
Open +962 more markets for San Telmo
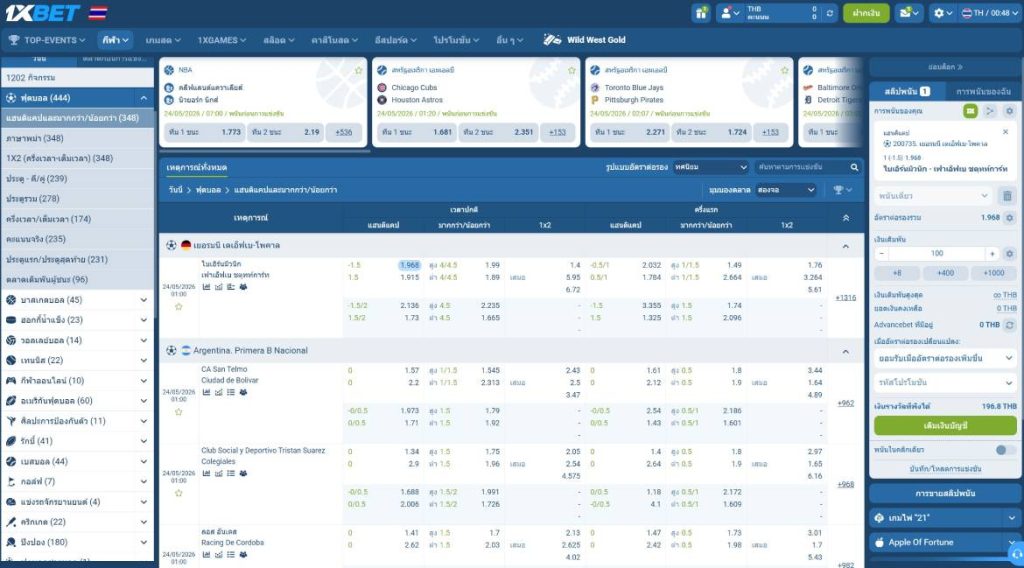coord(846,403)
